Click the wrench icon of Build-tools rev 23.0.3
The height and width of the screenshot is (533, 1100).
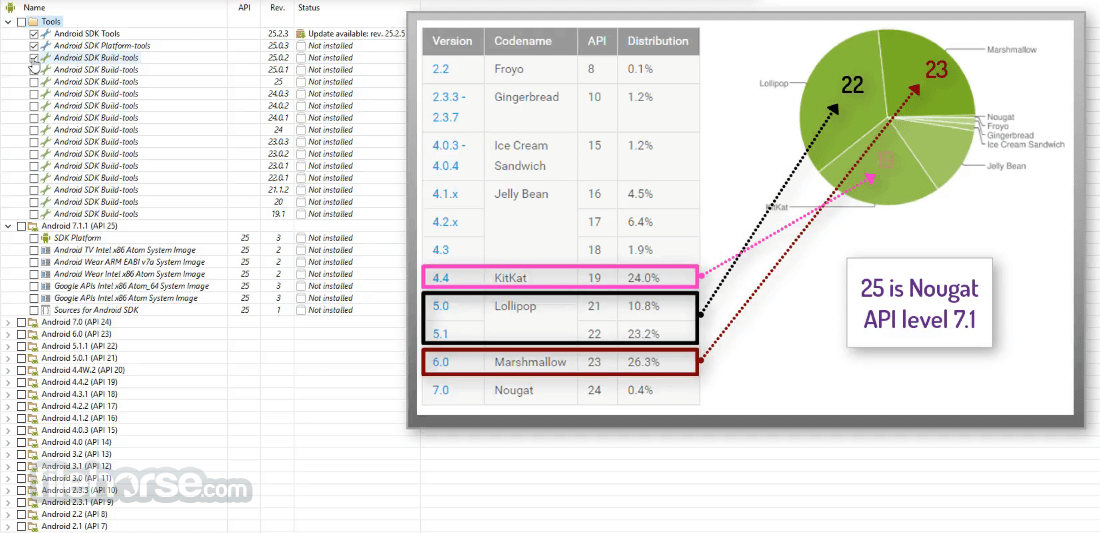(x=46, y=142)
